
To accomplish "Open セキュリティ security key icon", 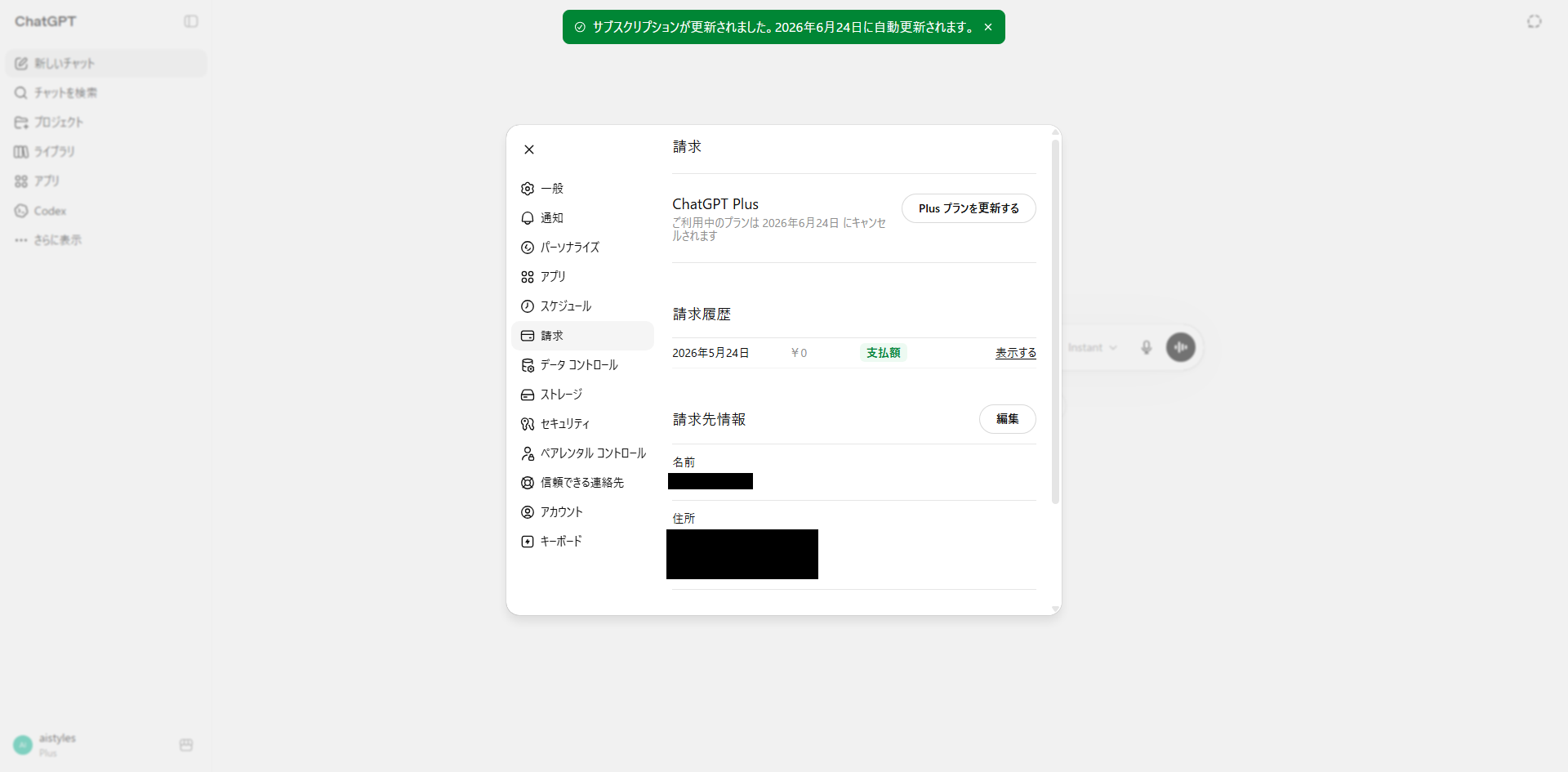I will point(528,424).
